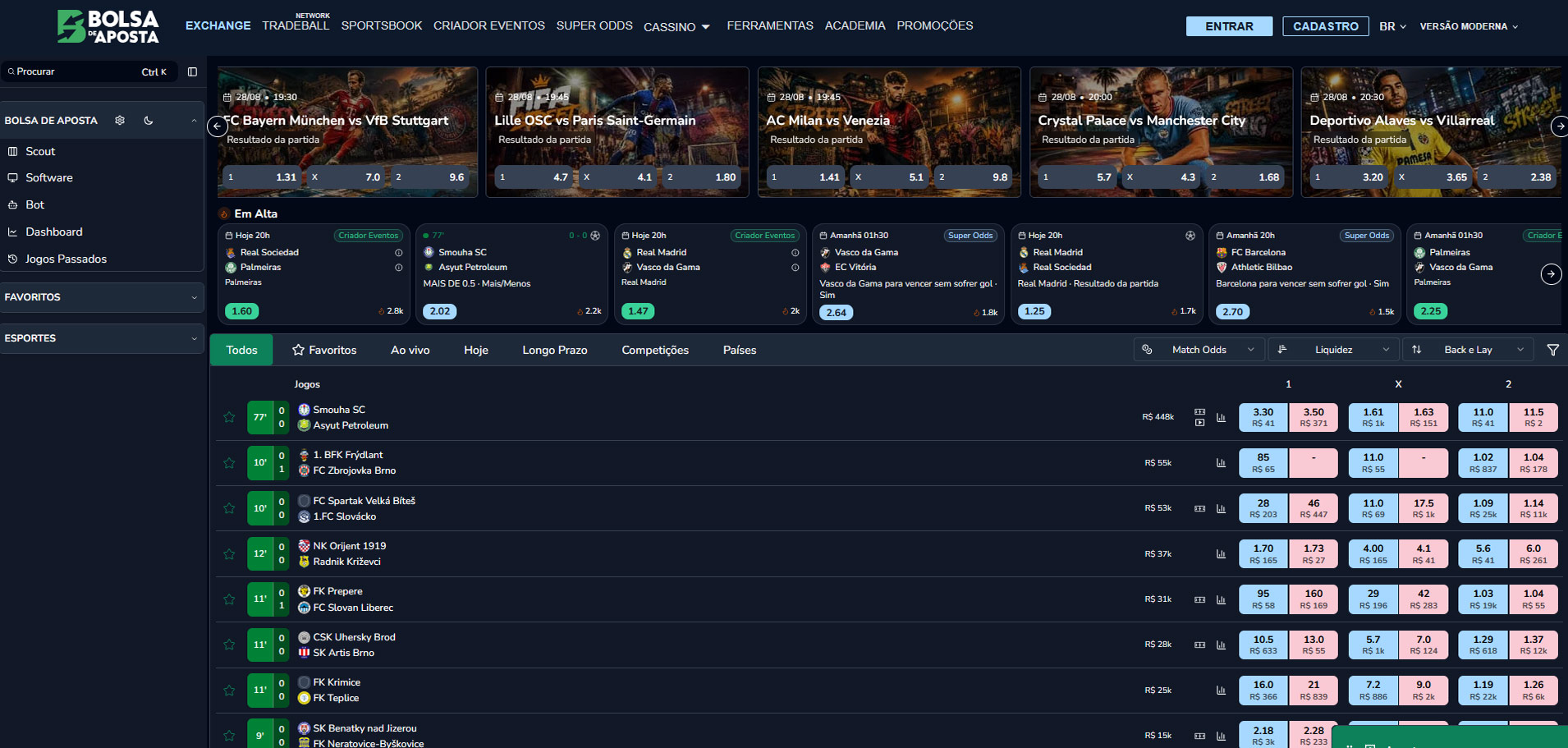Open stats chart for CSK Uhersky Brod
Image resolution: width=1568 pixels, height=748 pixels.
1221,645
